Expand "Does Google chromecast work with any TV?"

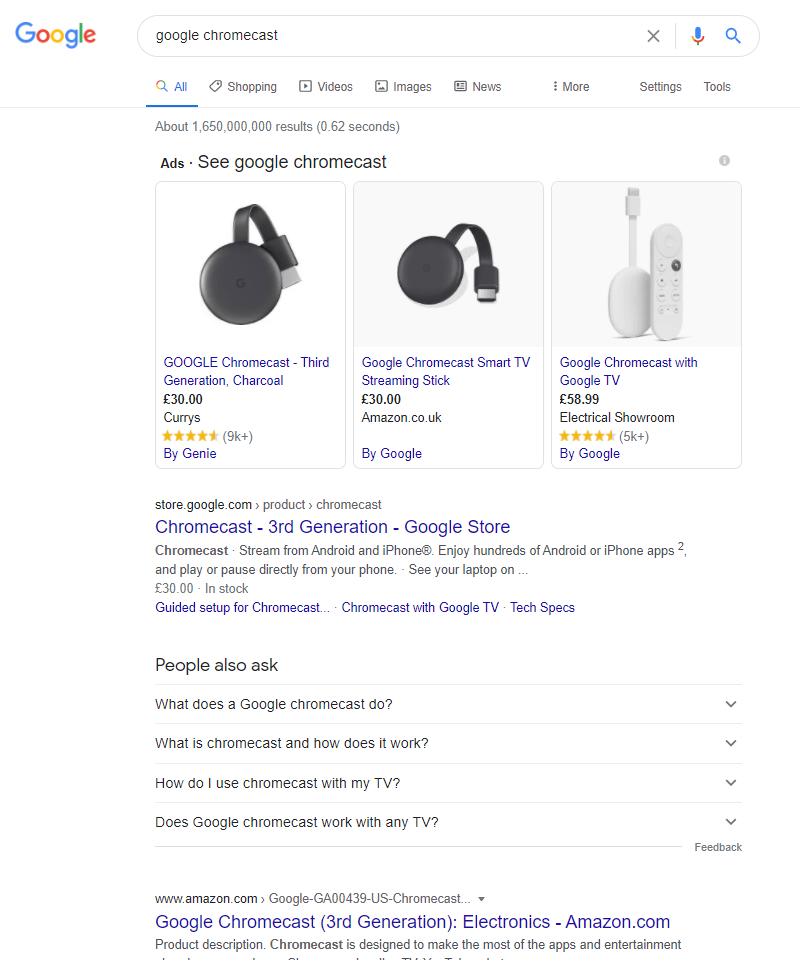point(731,822)
